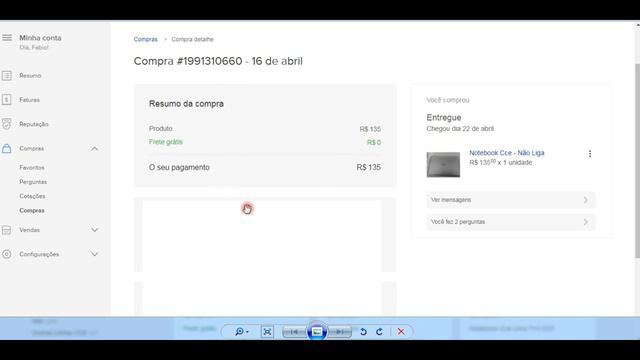The image size is (640, 360).
Task: Click the Chegou dia 22 de abril text
Action: coord(460,129)
